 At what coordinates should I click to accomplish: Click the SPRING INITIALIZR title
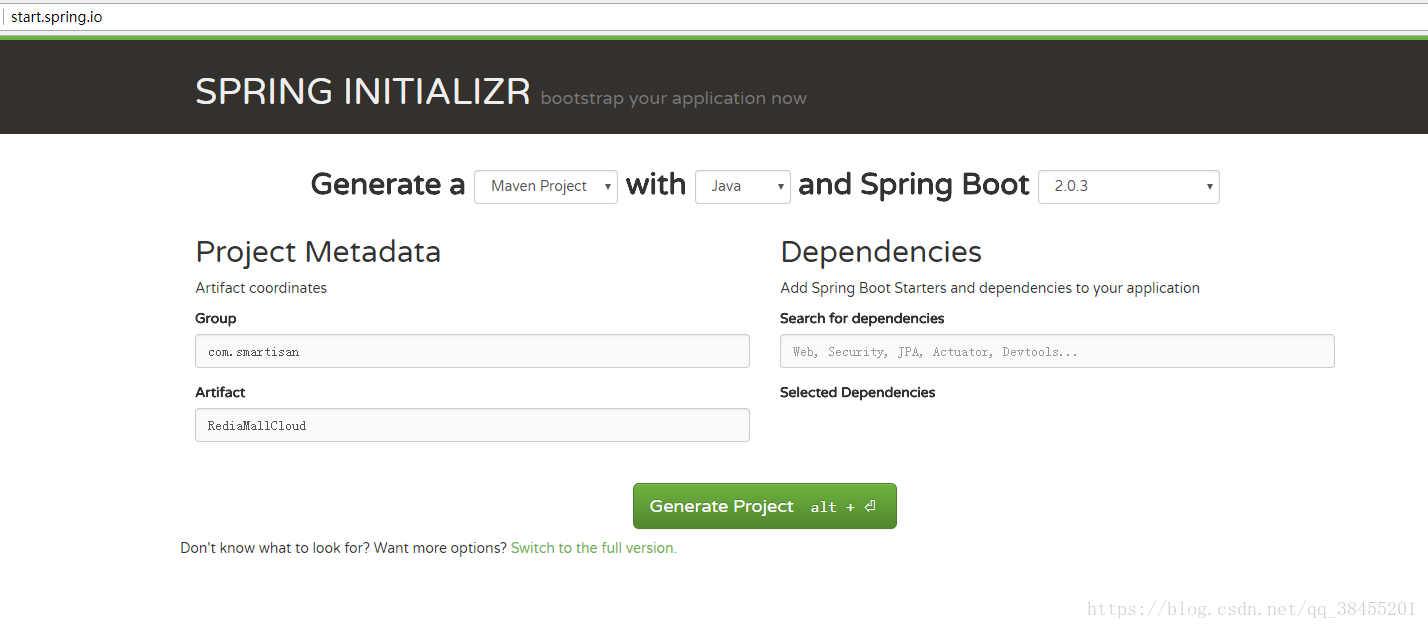click(362, 92)
